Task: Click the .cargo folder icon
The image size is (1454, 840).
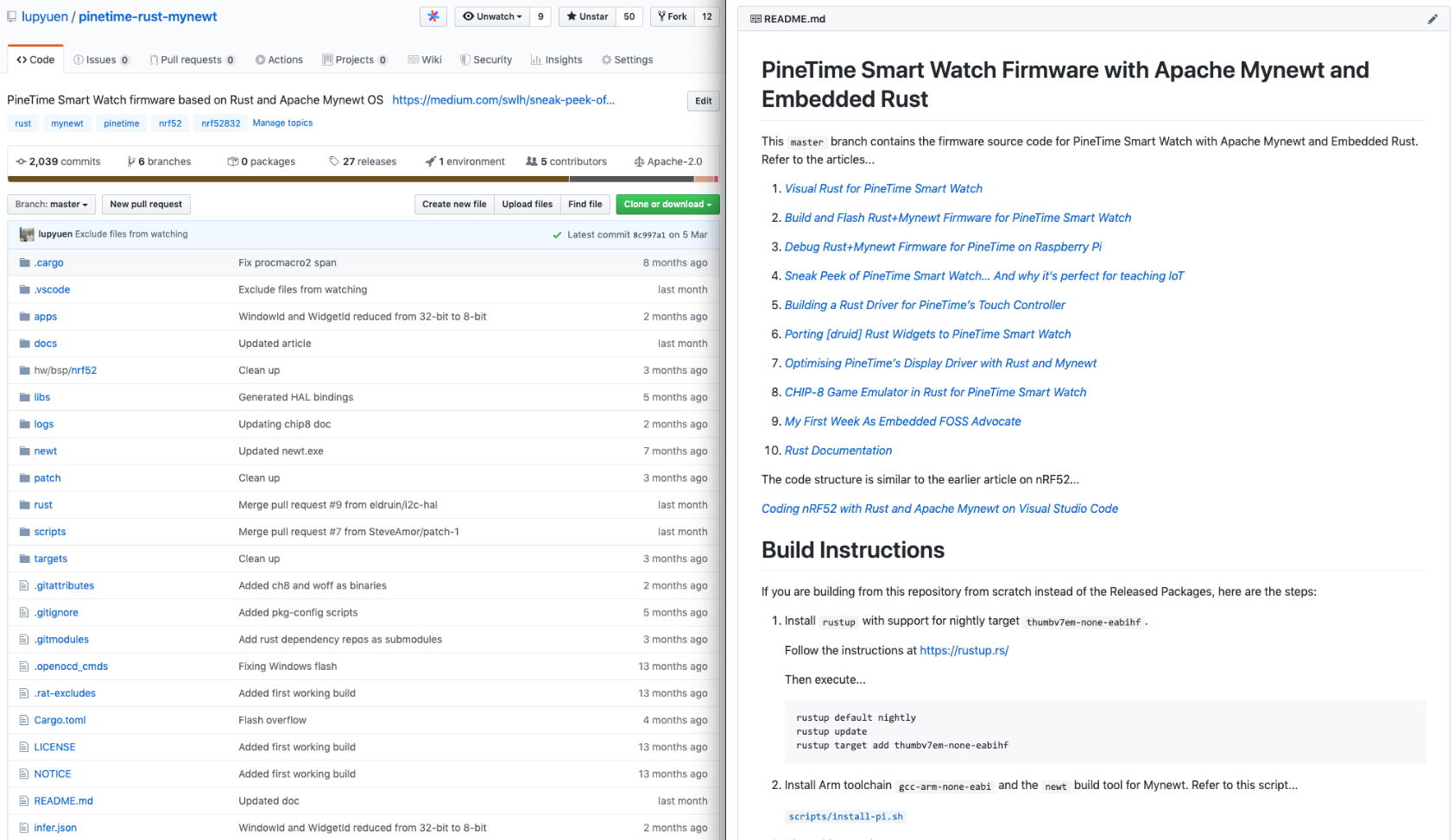Action: click(x=24, y=262)
